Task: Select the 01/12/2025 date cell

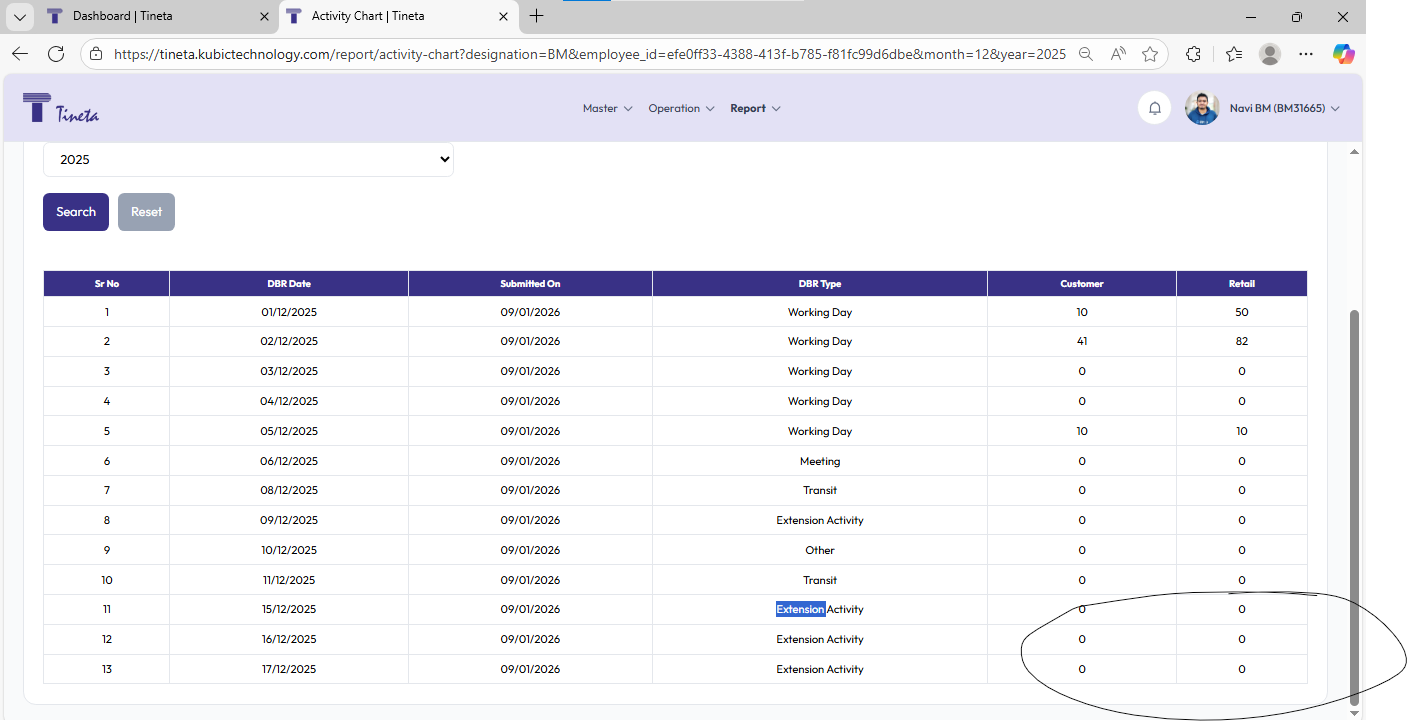Action: click(x=289, y=312)
